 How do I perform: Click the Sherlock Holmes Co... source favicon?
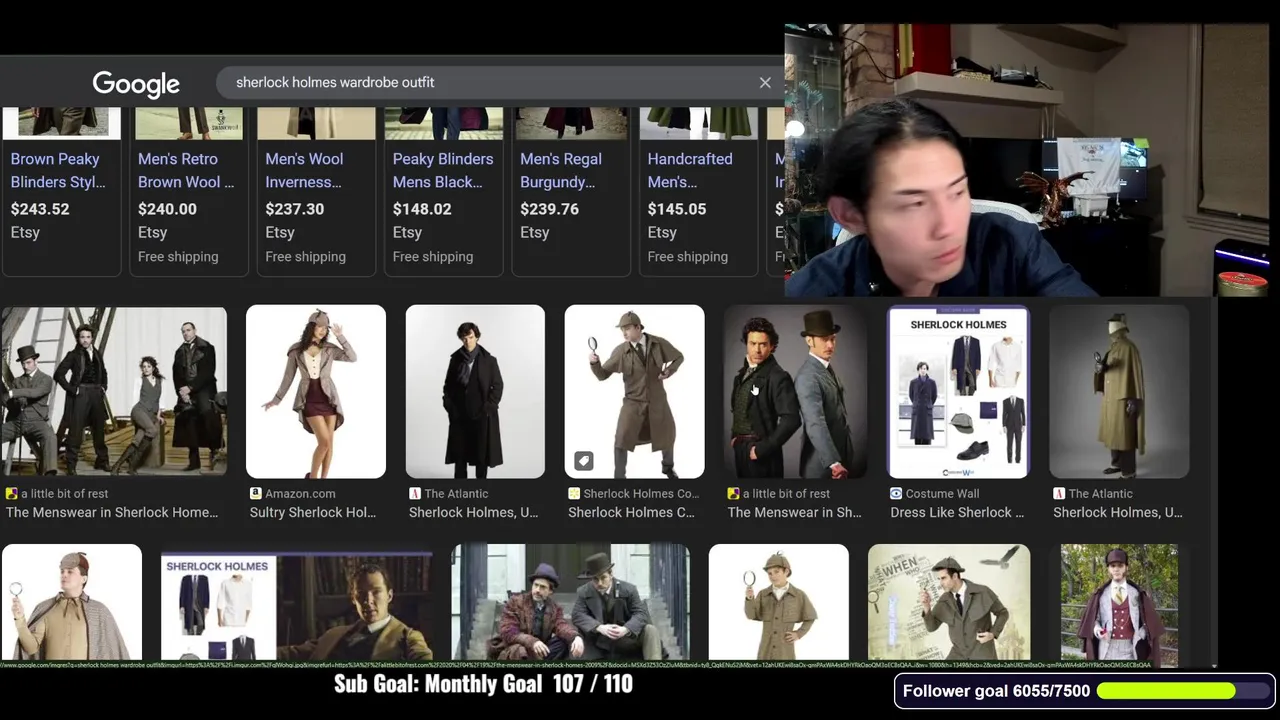coord(574,494)
